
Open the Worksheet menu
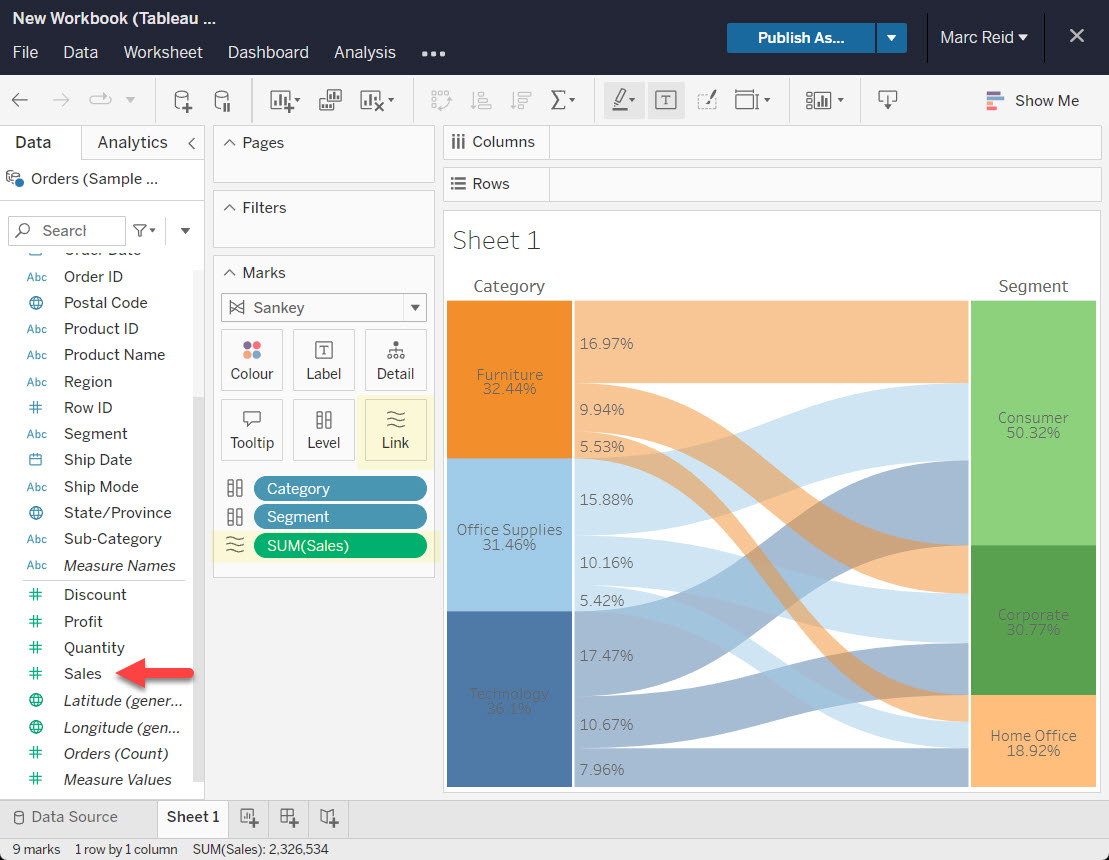163,53
